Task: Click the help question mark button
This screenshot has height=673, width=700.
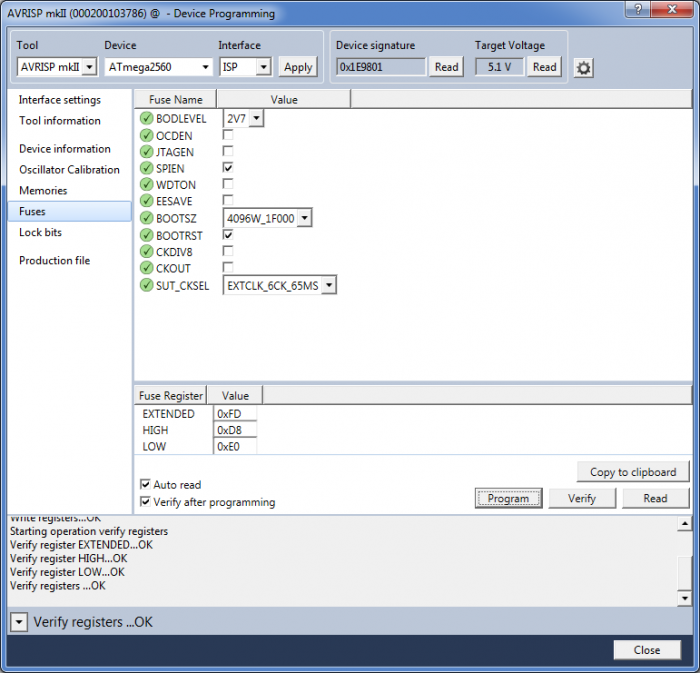Action: 638,9
